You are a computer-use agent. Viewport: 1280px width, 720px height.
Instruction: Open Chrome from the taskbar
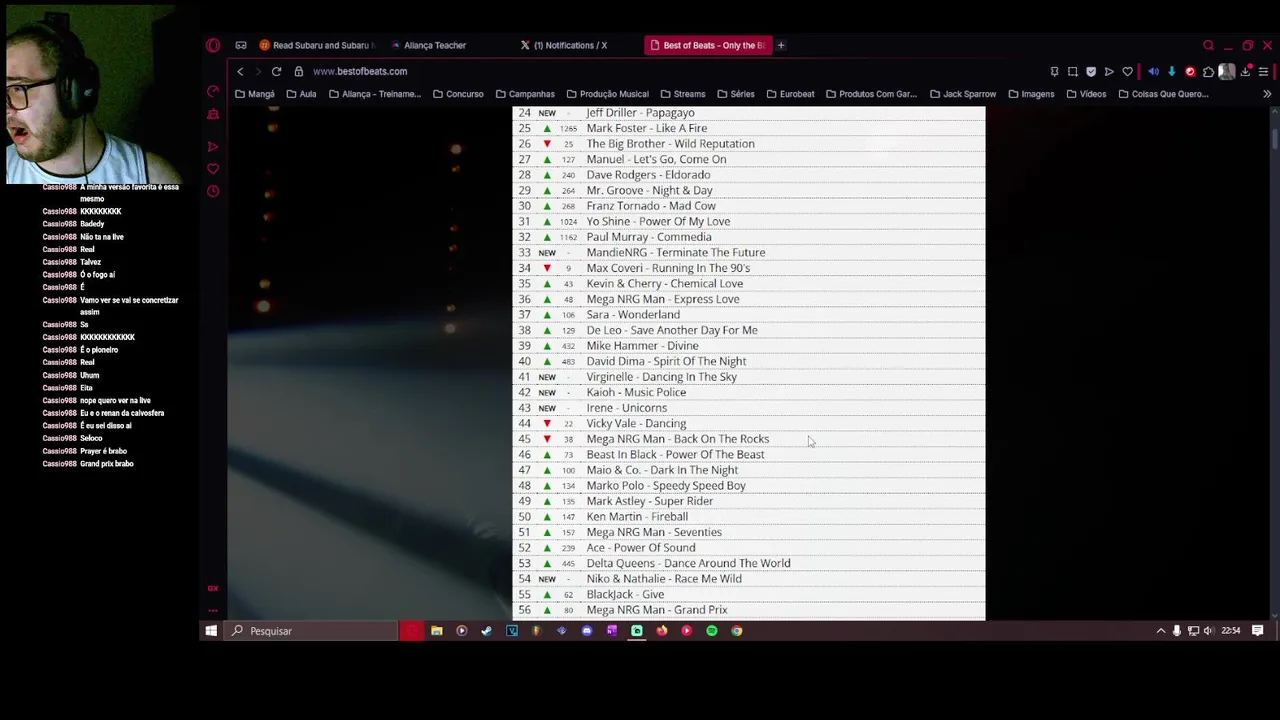click(x=737, y=631)
